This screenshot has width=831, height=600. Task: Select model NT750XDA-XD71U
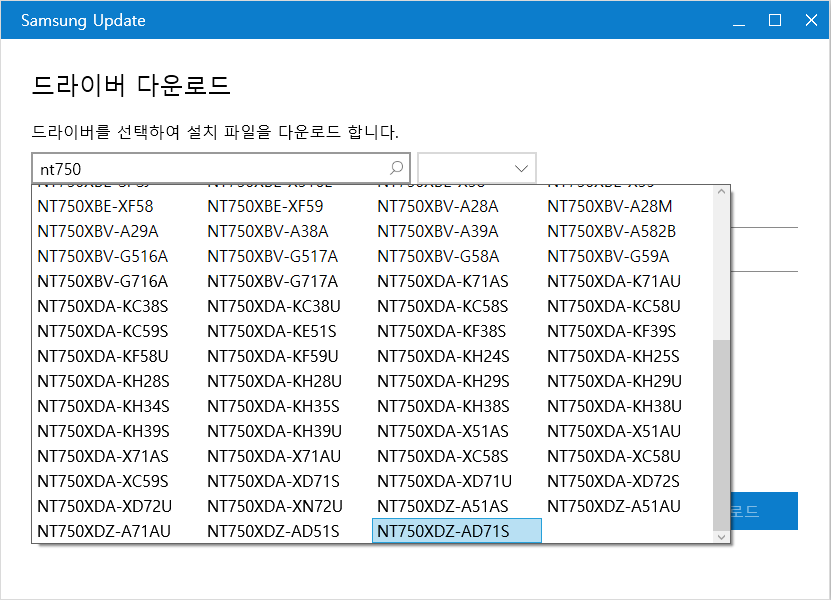click(x=445, y=480)
